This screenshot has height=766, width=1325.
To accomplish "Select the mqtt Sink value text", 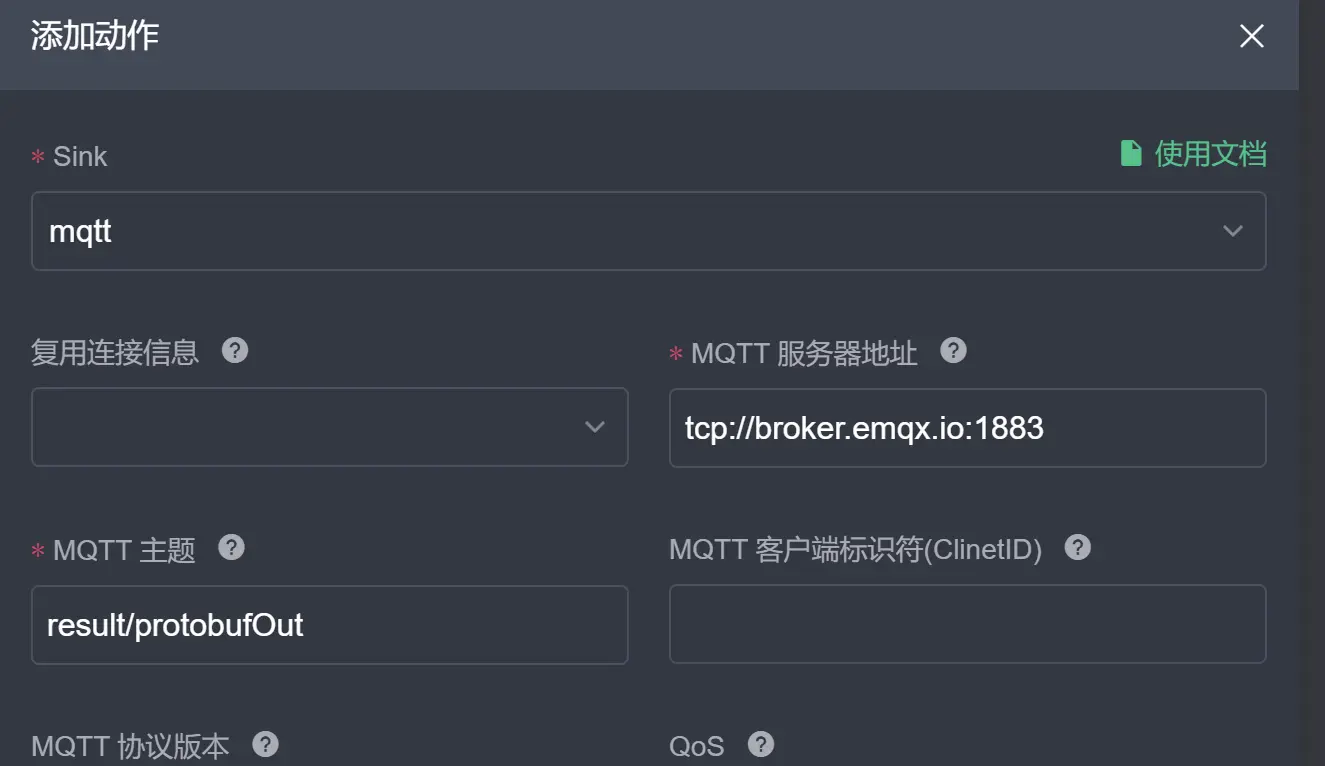I will 80,231.
